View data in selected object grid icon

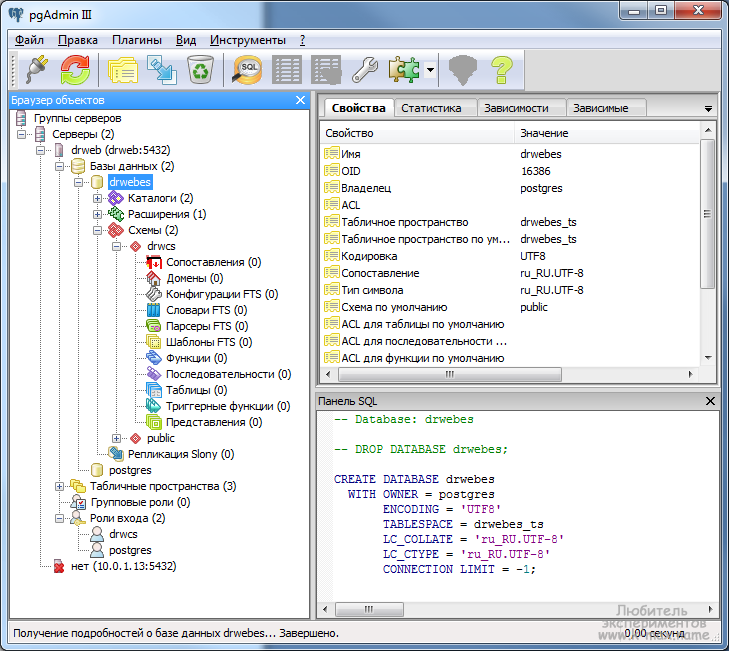[286, 70]
